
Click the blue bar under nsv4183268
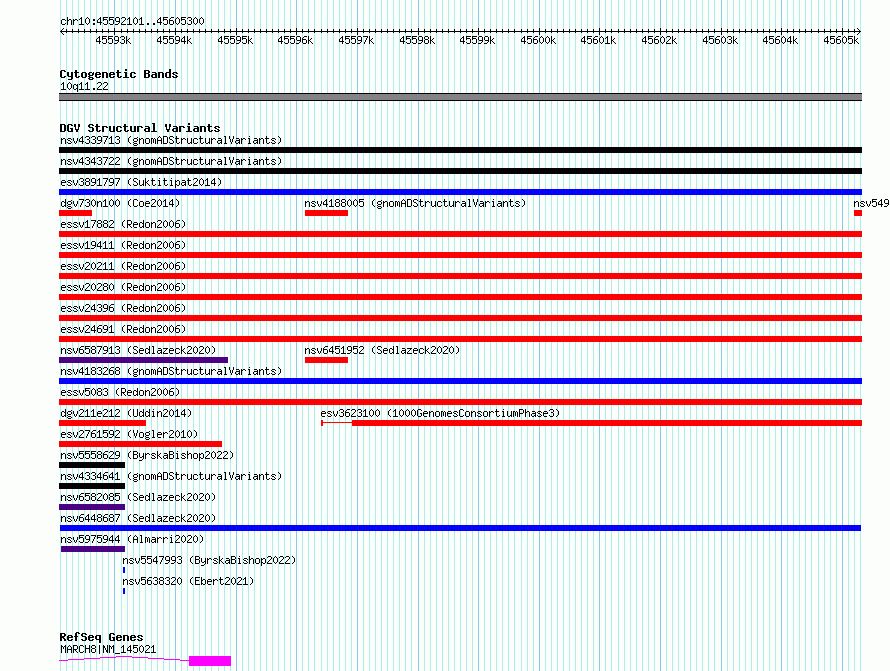(x=460, y=381)
